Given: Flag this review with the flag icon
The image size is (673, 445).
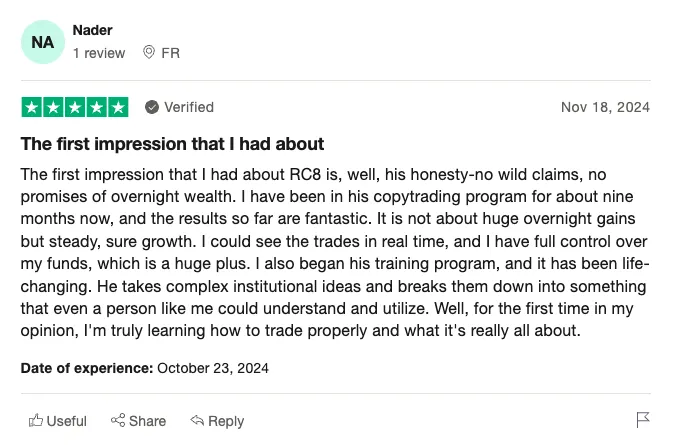Looking at the screenshot, I should pos(643,420).
